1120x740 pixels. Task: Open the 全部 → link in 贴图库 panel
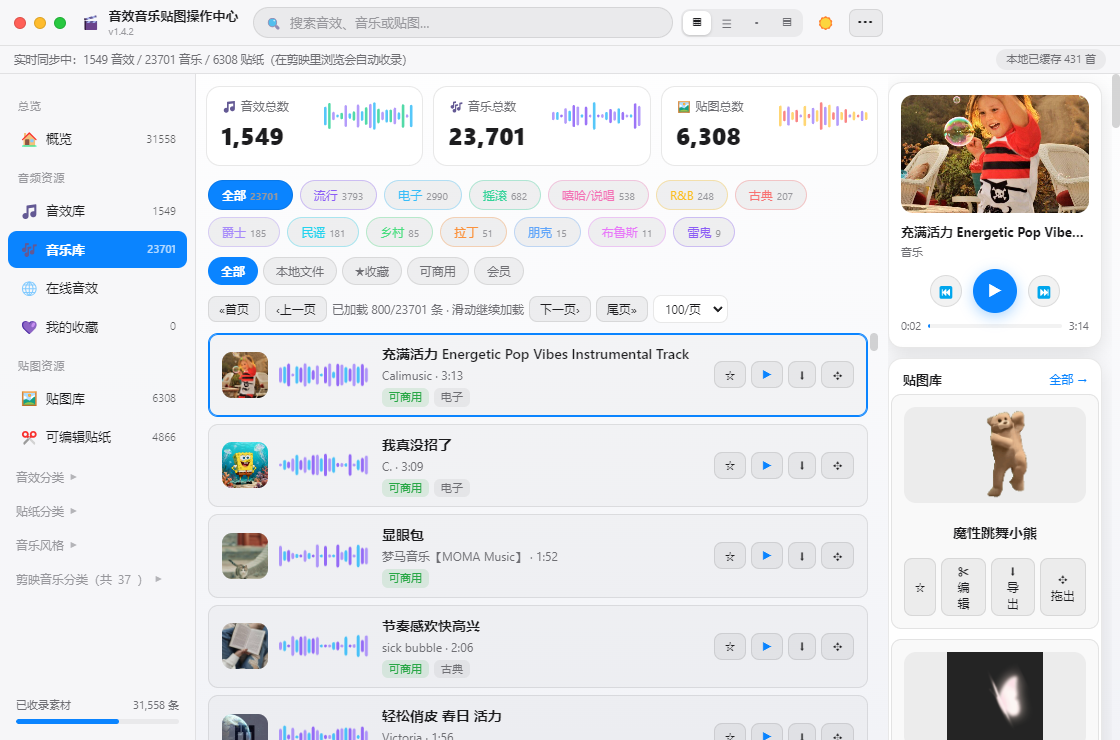point(1068,380)
